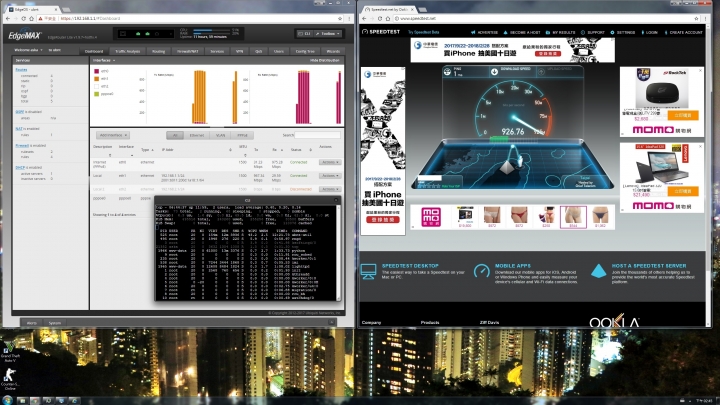The image size is (720, 405).
Task: Sort the interfaces table by Type column
Action: point(147,150)
